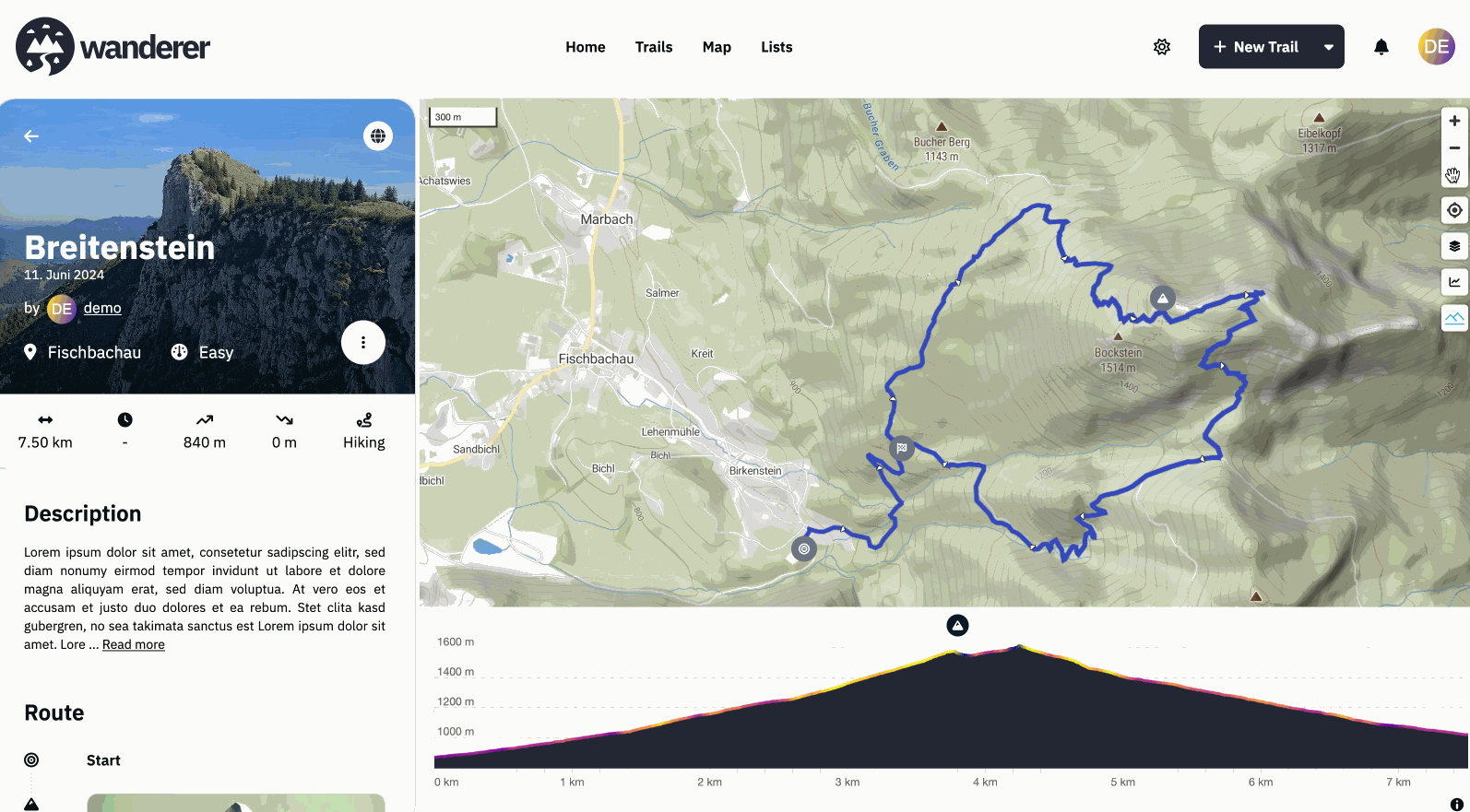Screen dimensions: 1470x812
Task: Open the trail three-dot options menu
Action: click(363, 343)
